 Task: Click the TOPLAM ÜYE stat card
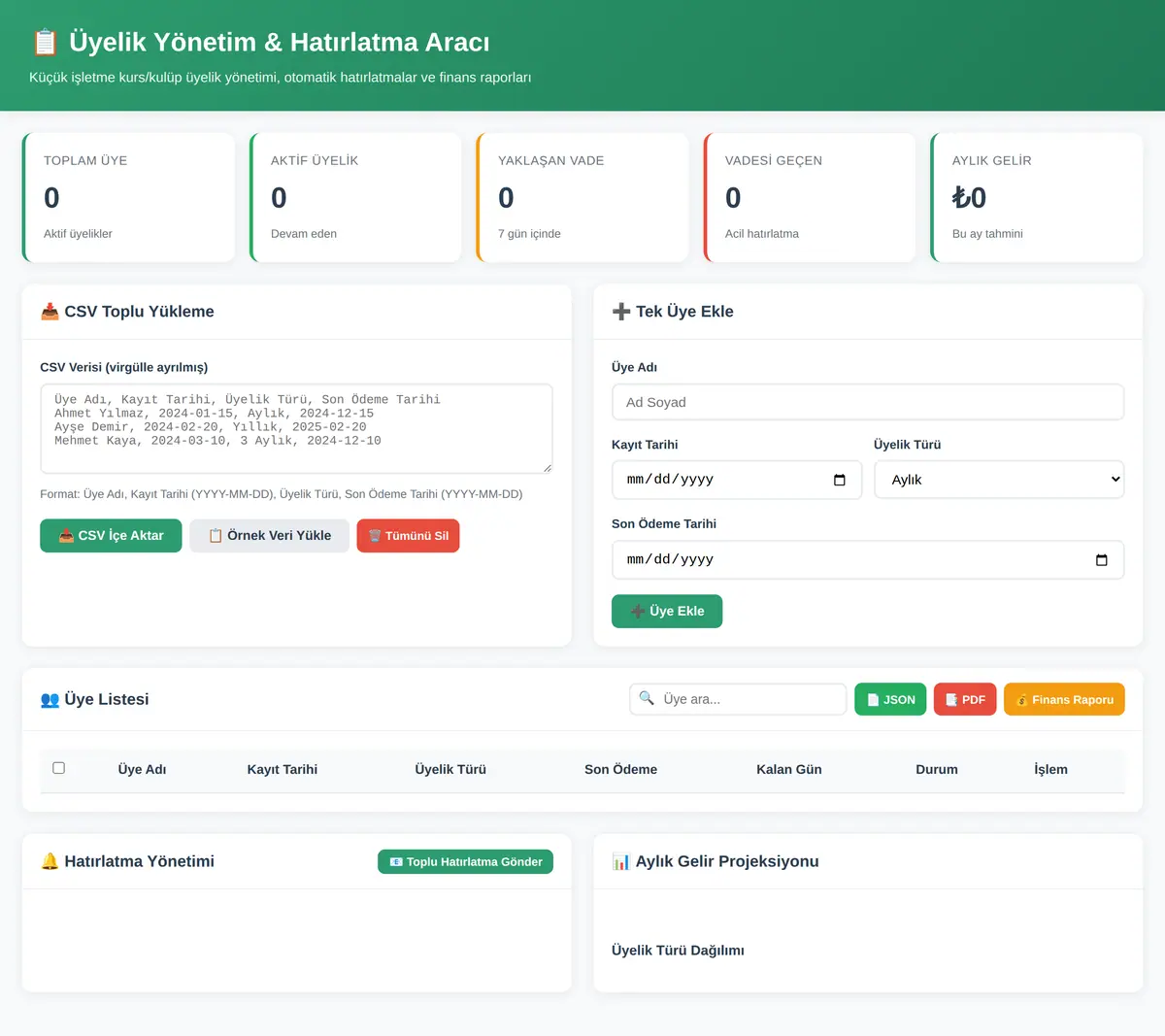pyautogui.click(x=128, y=197)
